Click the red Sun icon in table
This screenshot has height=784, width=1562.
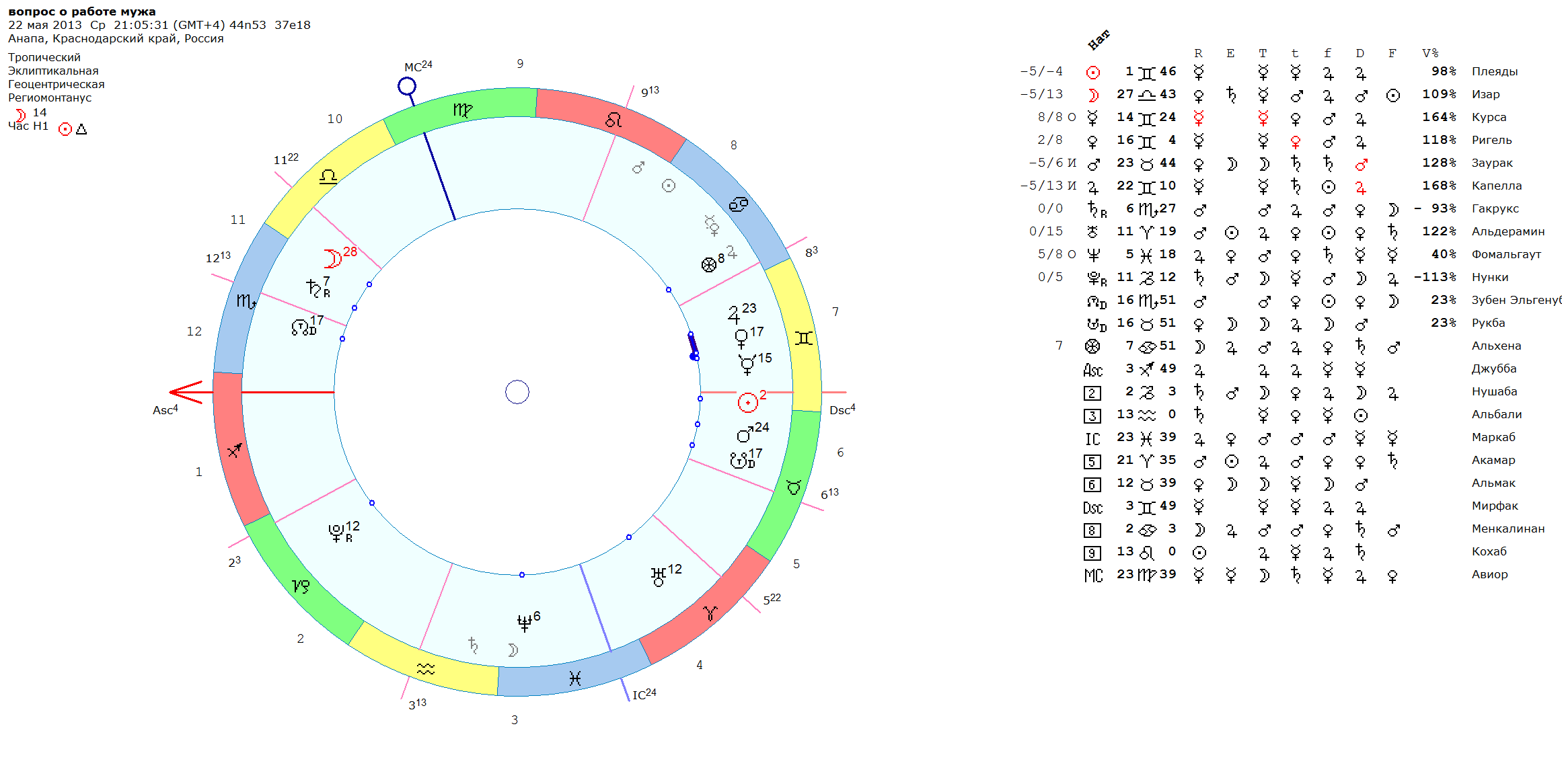pyautogui.click(x=1093, y=72)
